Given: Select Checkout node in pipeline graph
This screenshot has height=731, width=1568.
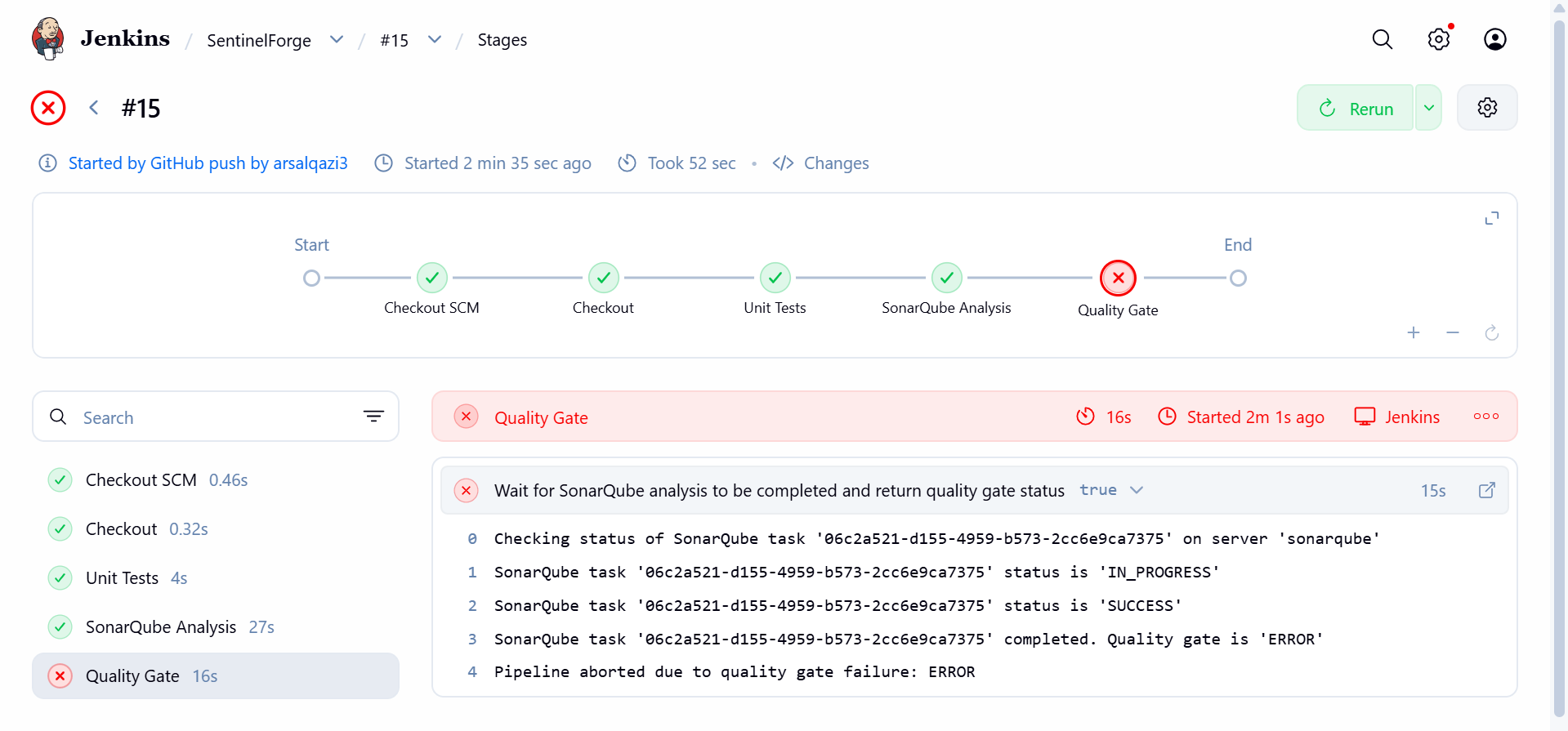Looking at the screenshot, I should [604, 278].
